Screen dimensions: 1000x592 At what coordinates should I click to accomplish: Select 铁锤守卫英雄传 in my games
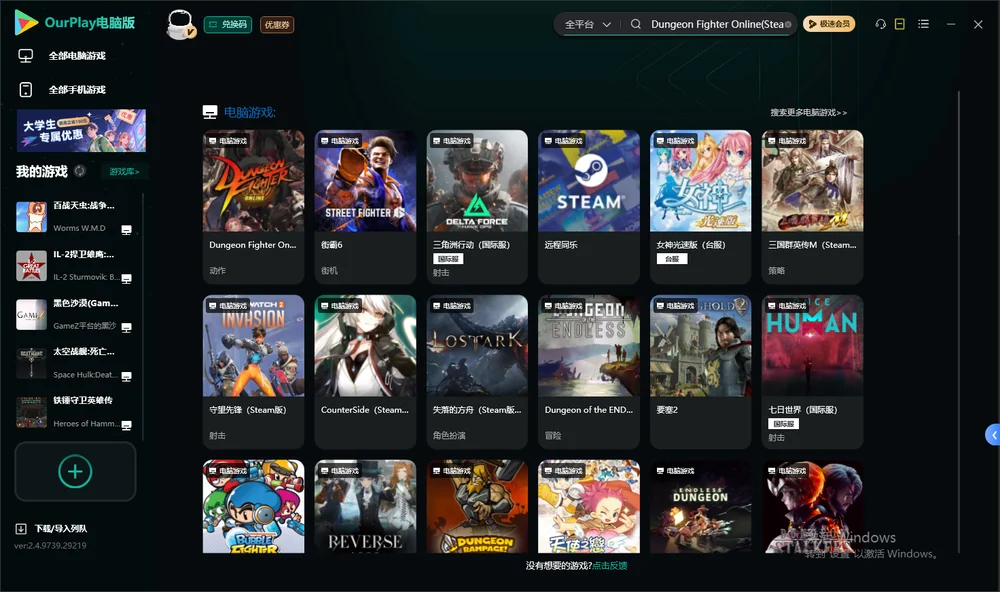pyautogui.click(x=75, y=412)
